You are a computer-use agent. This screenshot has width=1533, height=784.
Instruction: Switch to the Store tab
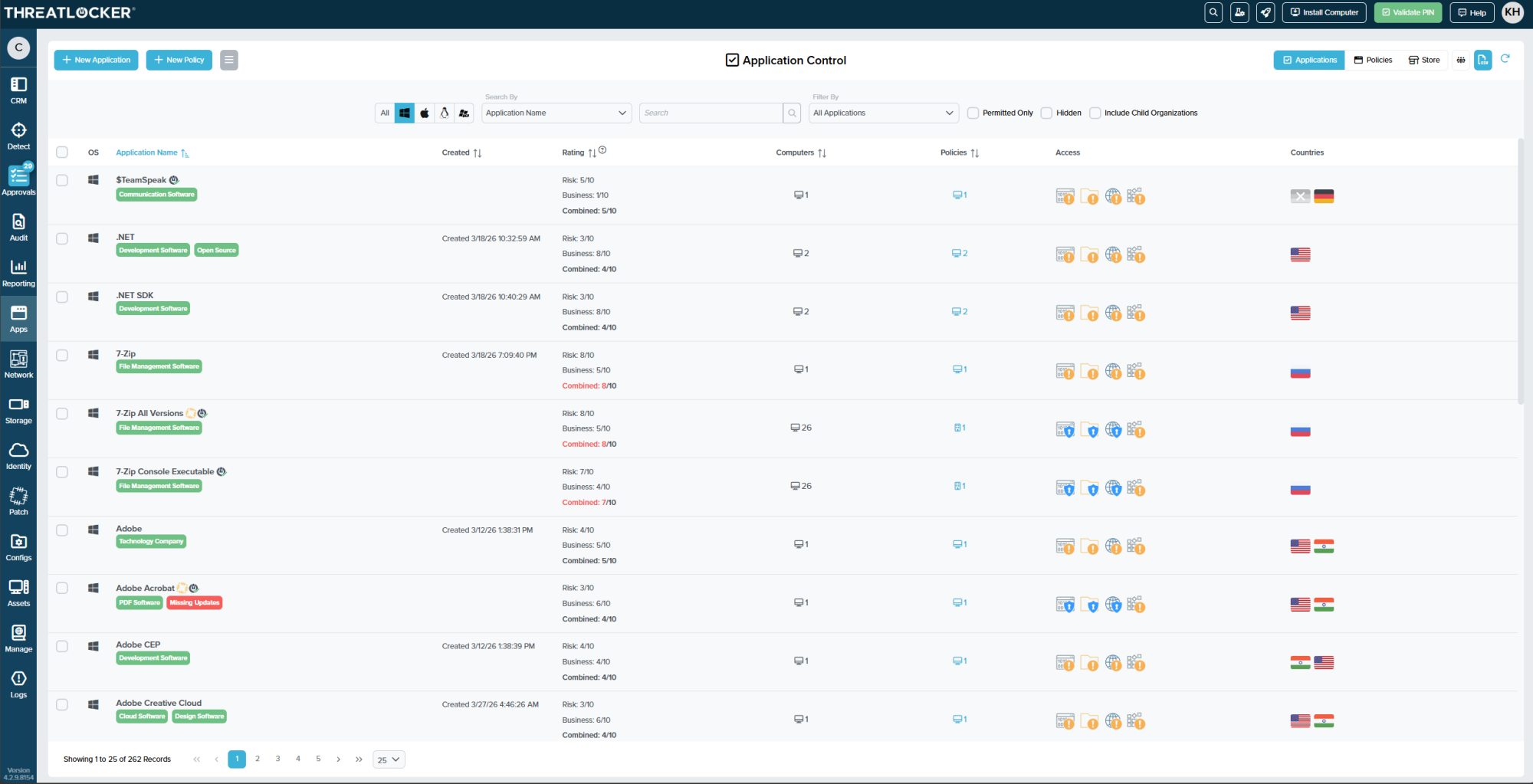coord(1424,60)
